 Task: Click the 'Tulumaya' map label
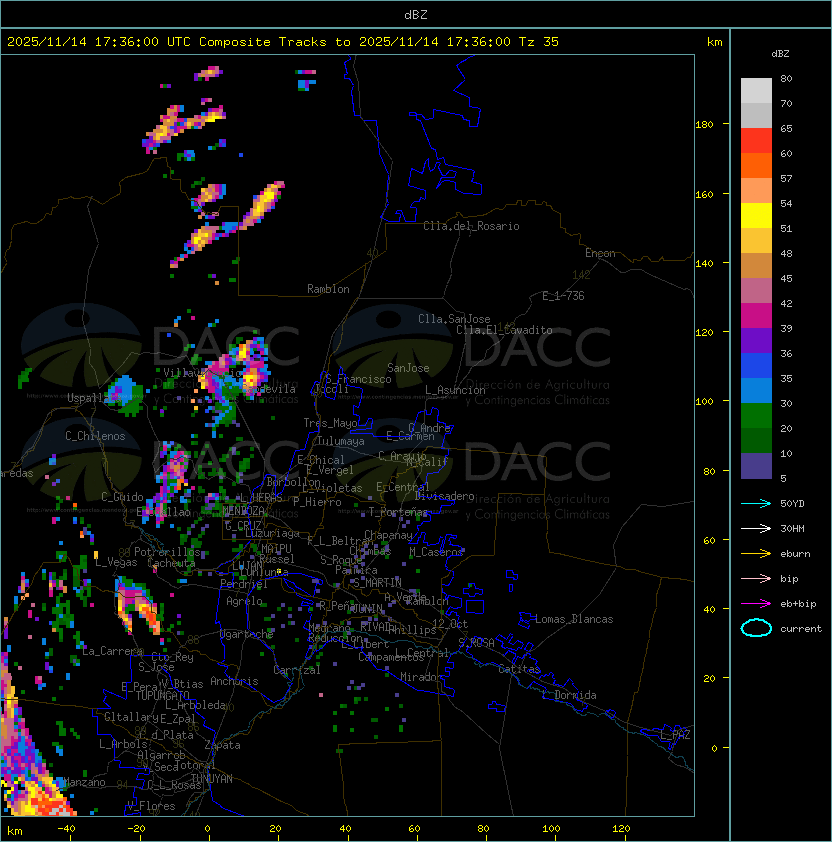(x=341, y=441)
